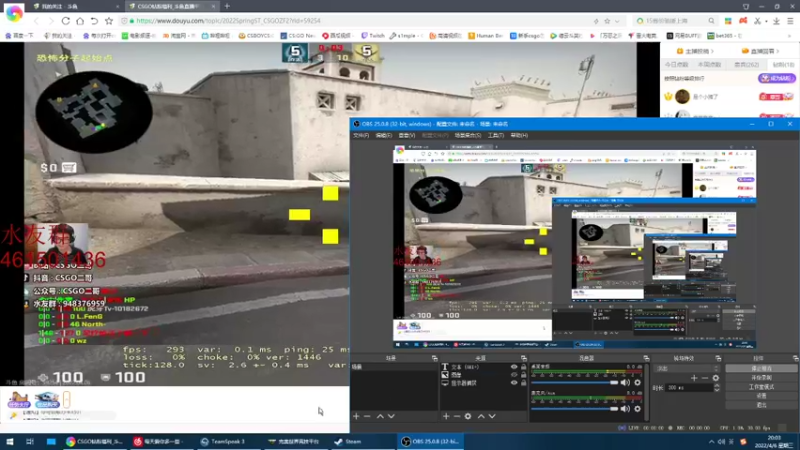Image resolution: width=800 pixels, height=450 pixels.
Task: Add a transition with the plus icon
Action: [x=694, y=378]
